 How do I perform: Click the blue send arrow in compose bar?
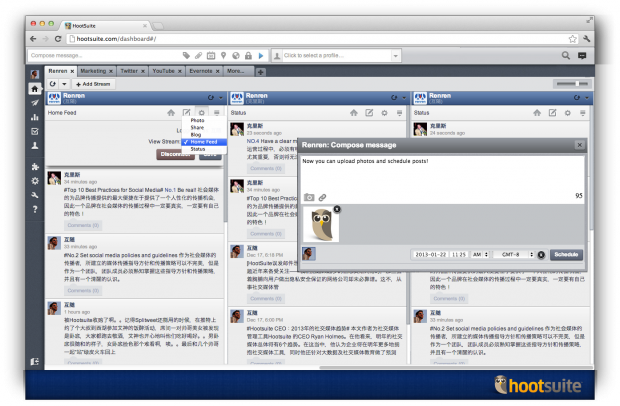(261, 55)
